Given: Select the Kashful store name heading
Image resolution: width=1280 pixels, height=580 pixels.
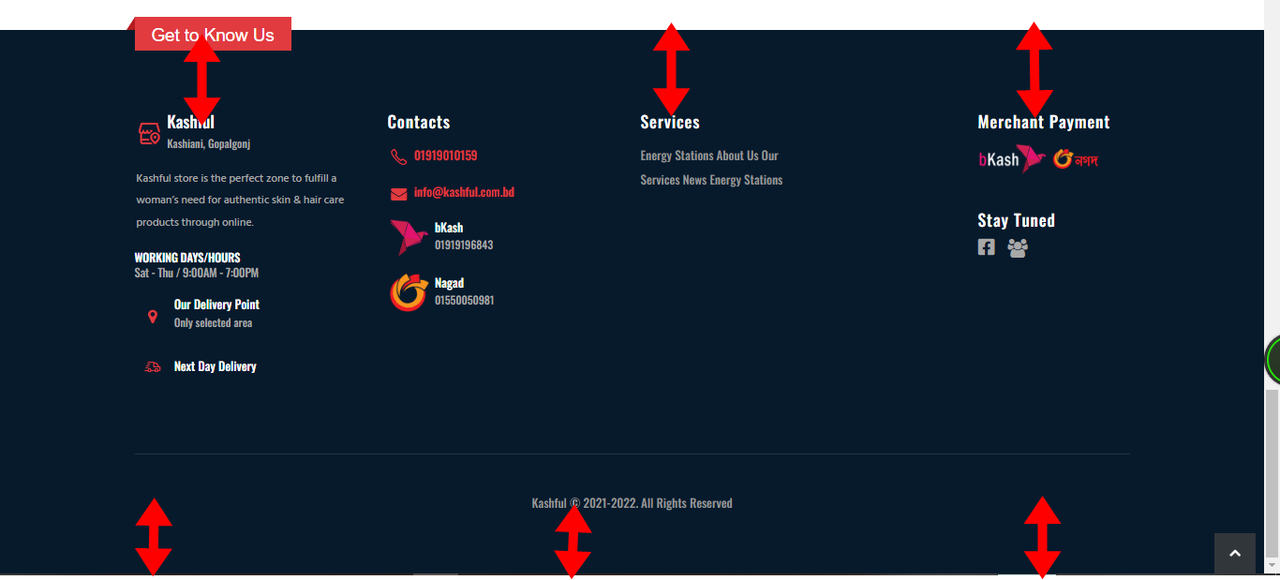Looking at the screenshot, I should (x=191, y=122).
